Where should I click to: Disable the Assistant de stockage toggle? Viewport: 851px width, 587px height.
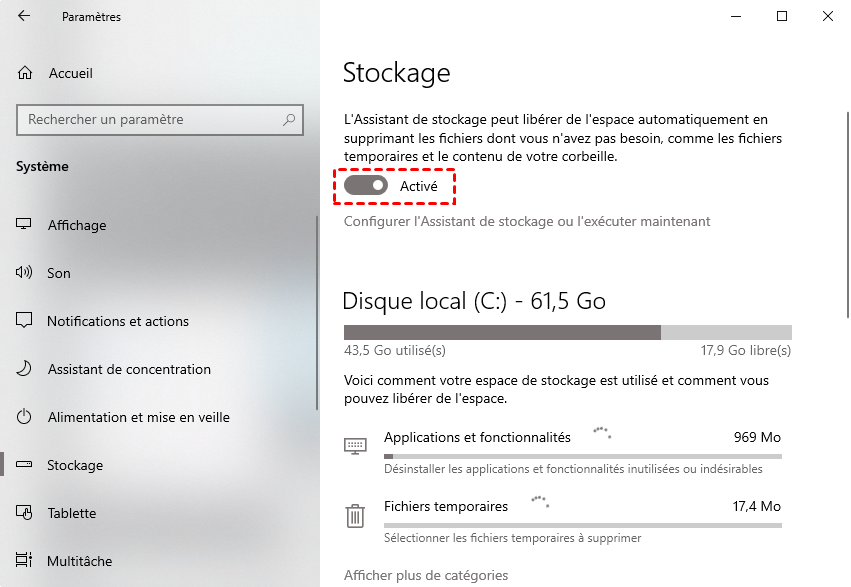point(365,186)
